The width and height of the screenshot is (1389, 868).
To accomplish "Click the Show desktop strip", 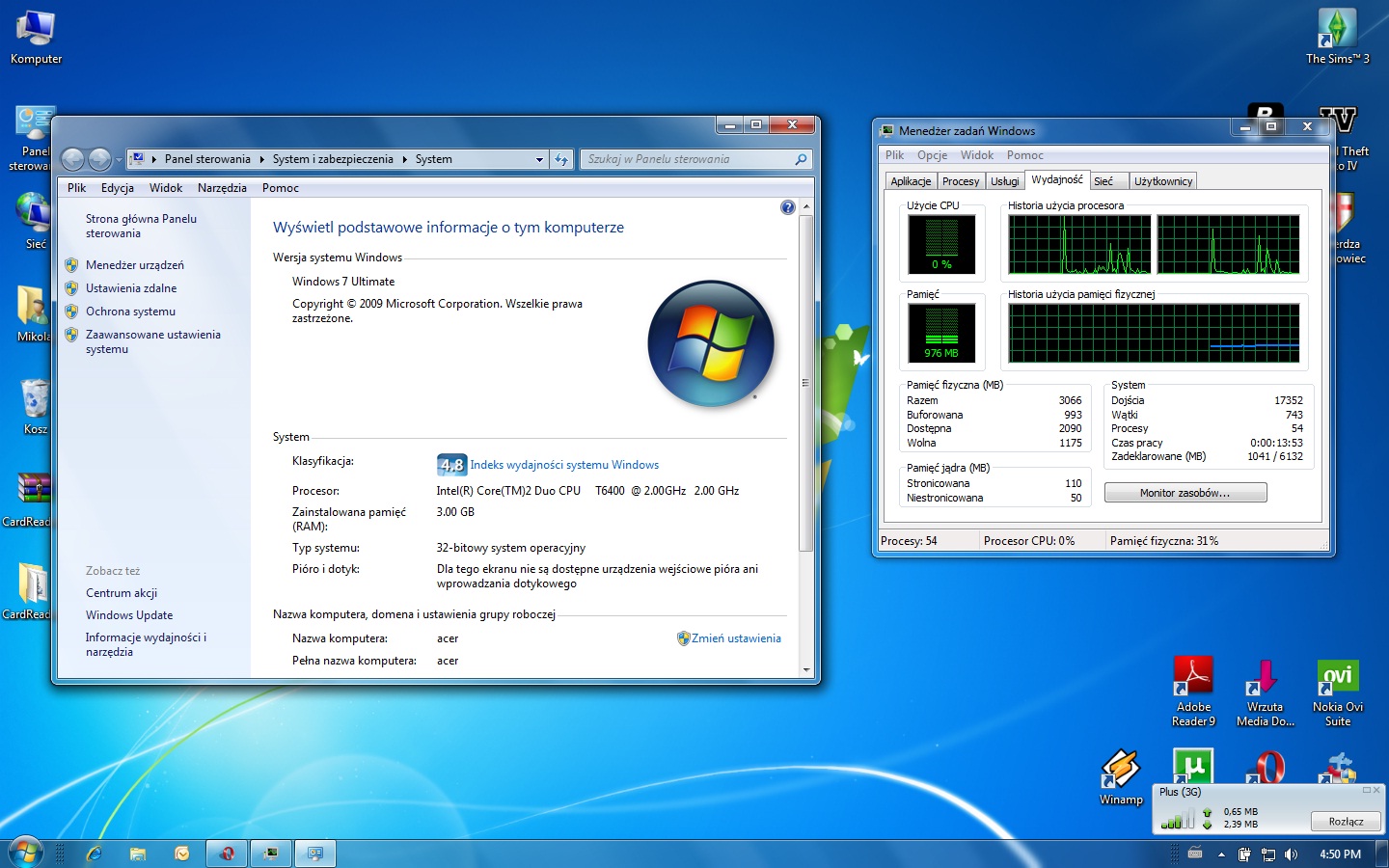I will coord(1382,854).
